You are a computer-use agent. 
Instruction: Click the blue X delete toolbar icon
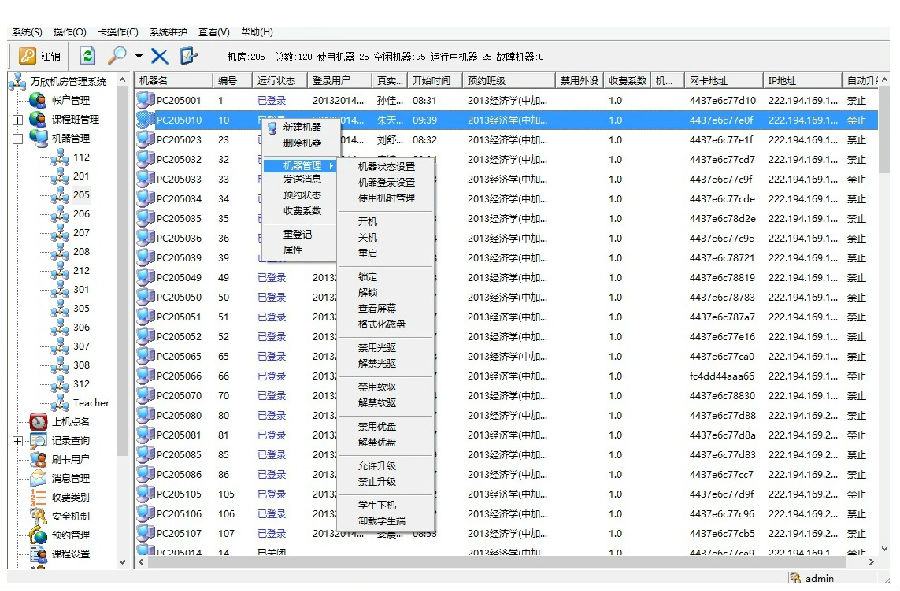[159, 56]
